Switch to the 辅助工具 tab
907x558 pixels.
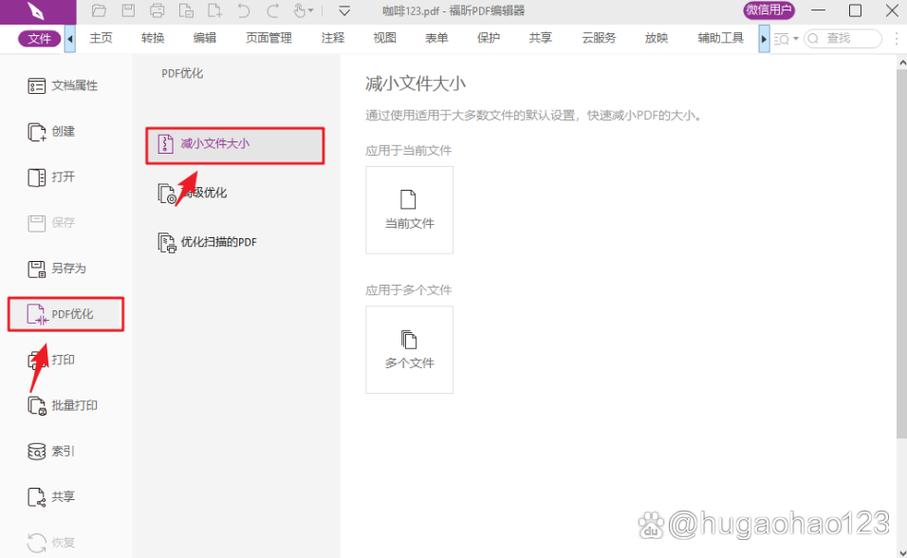tap(720, 38)
